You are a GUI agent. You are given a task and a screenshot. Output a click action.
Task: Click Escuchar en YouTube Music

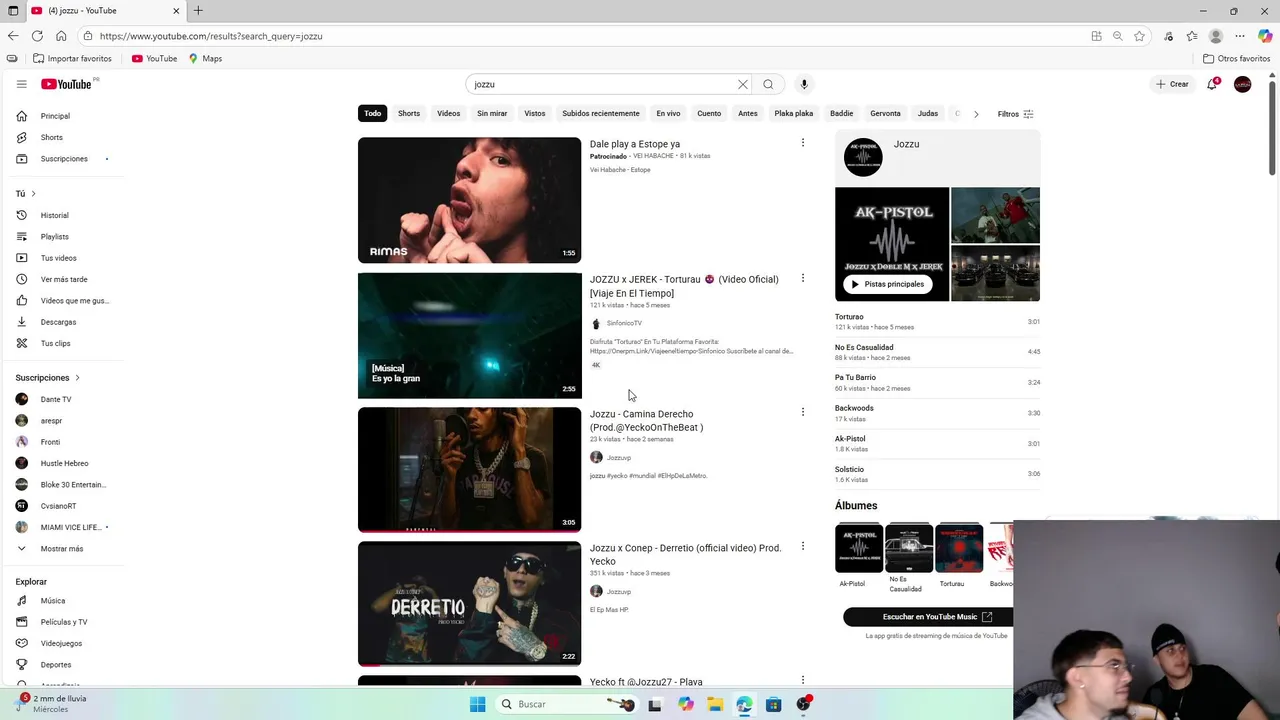pyautogui.click(x=929, y=617)
